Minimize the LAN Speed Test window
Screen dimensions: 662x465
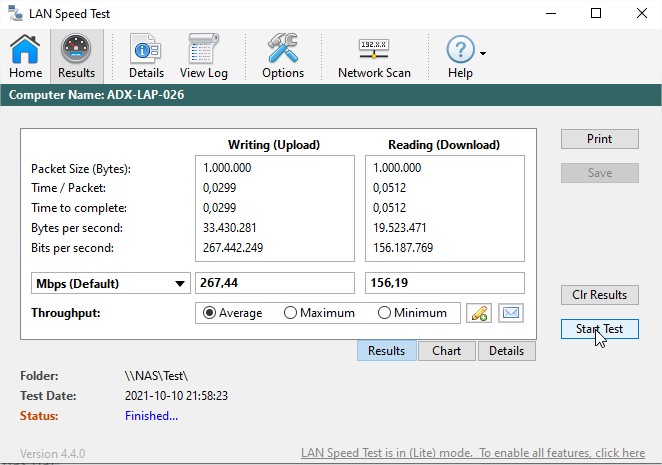coord(551,13)
